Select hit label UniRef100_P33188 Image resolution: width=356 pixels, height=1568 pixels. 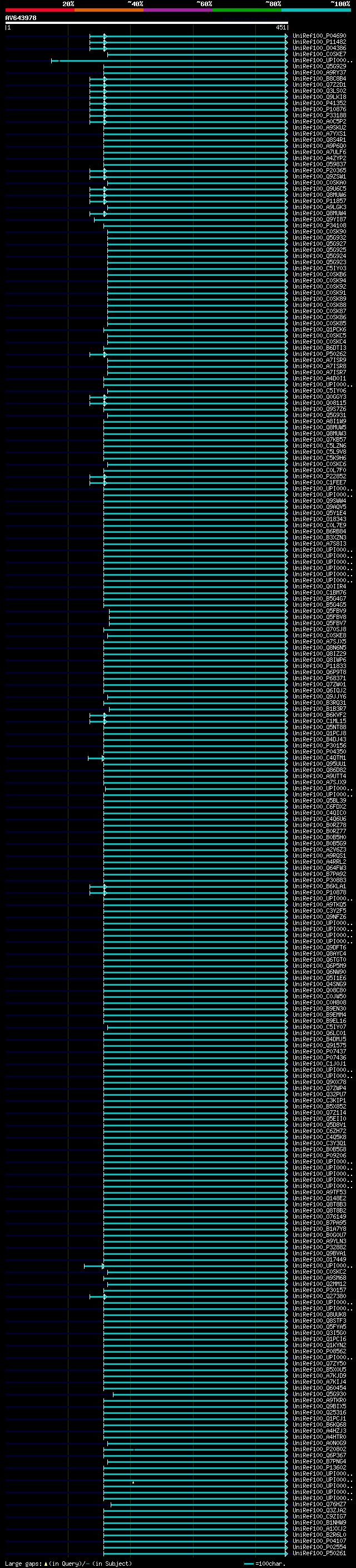pos(319,115)
